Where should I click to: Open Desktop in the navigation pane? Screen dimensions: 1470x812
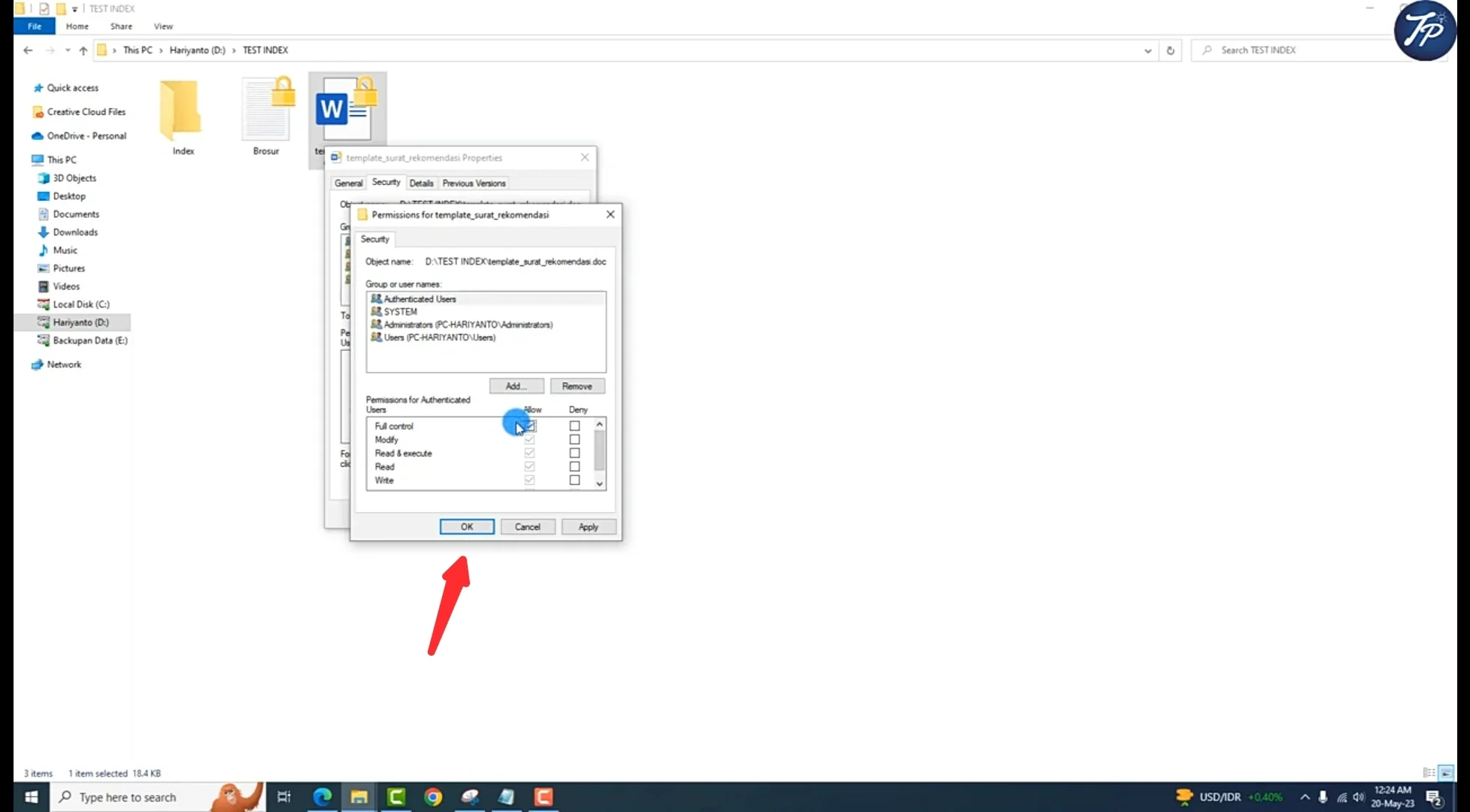click(x=69, y=196)
